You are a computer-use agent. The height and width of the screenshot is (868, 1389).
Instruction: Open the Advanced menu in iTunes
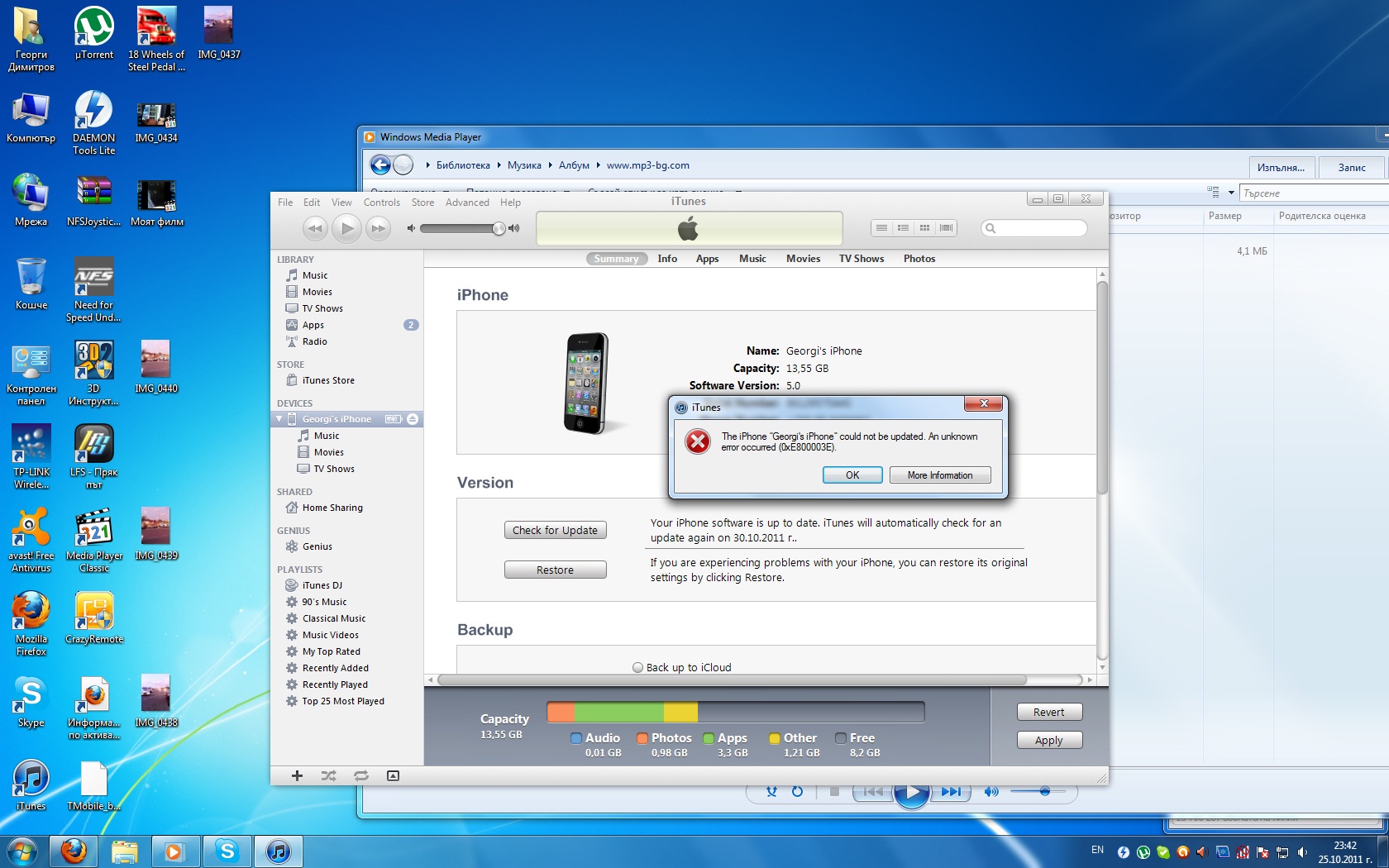click(467, 203)
